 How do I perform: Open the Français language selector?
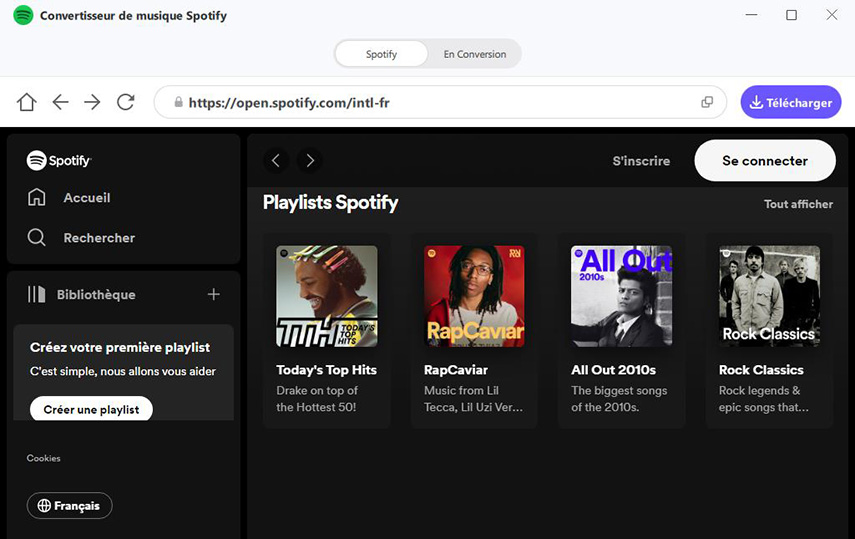click(x=69, y=506)
